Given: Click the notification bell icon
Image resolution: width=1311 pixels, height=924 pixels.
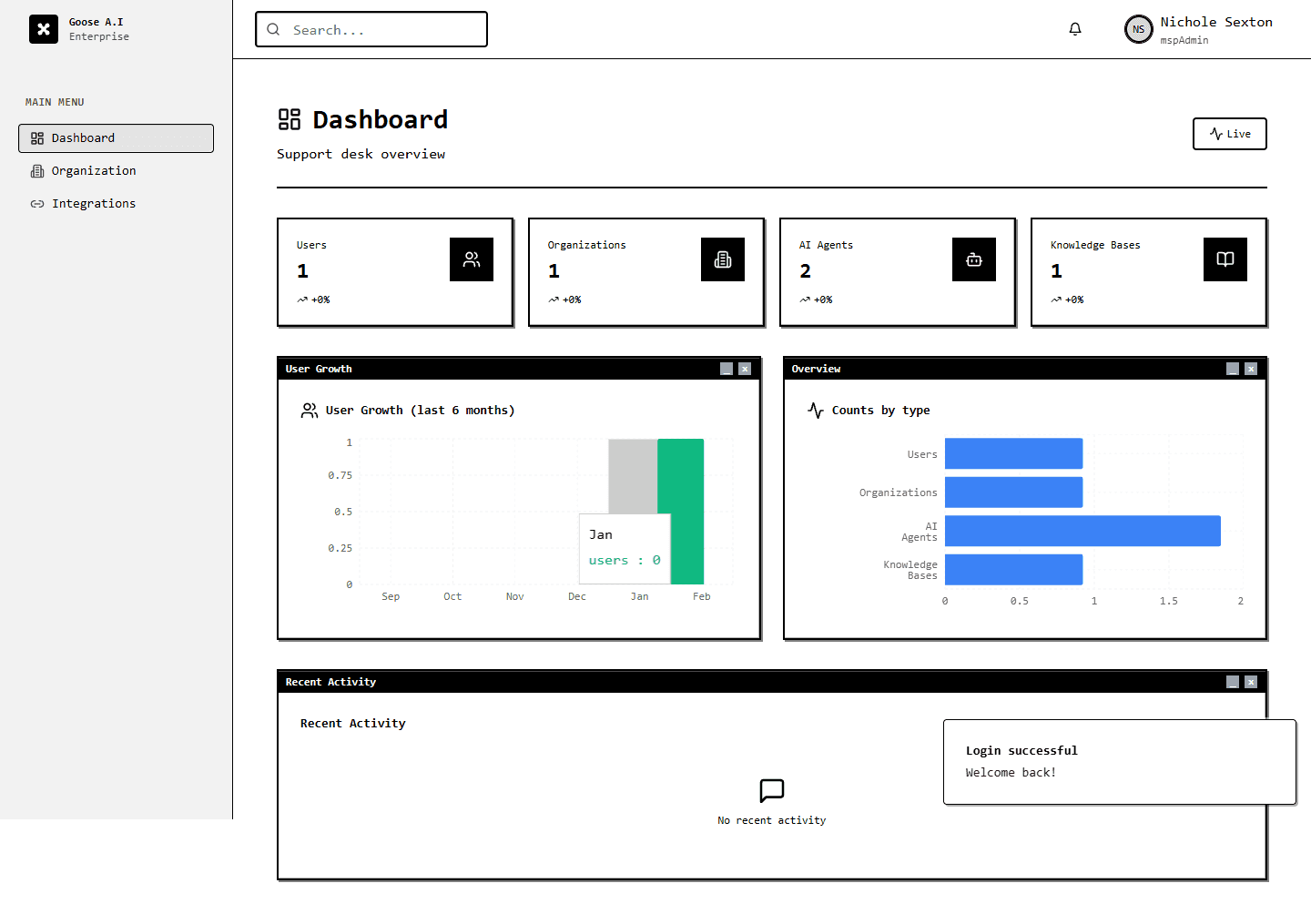Looking at the screenshot, I should (x=1075, y=28).
